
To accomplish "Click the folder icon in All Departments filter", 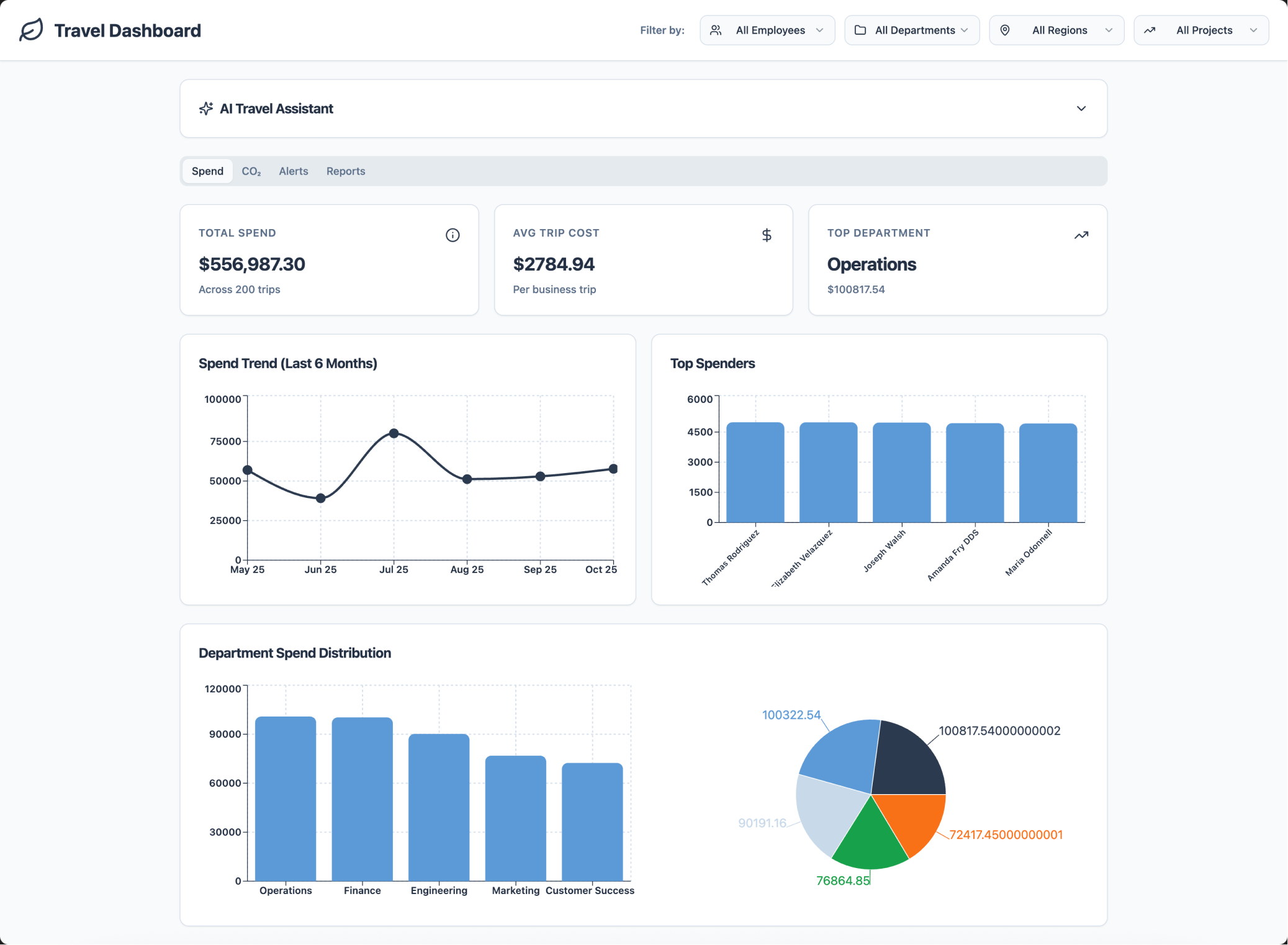I will pyautogui.click(x=860, y=30).
